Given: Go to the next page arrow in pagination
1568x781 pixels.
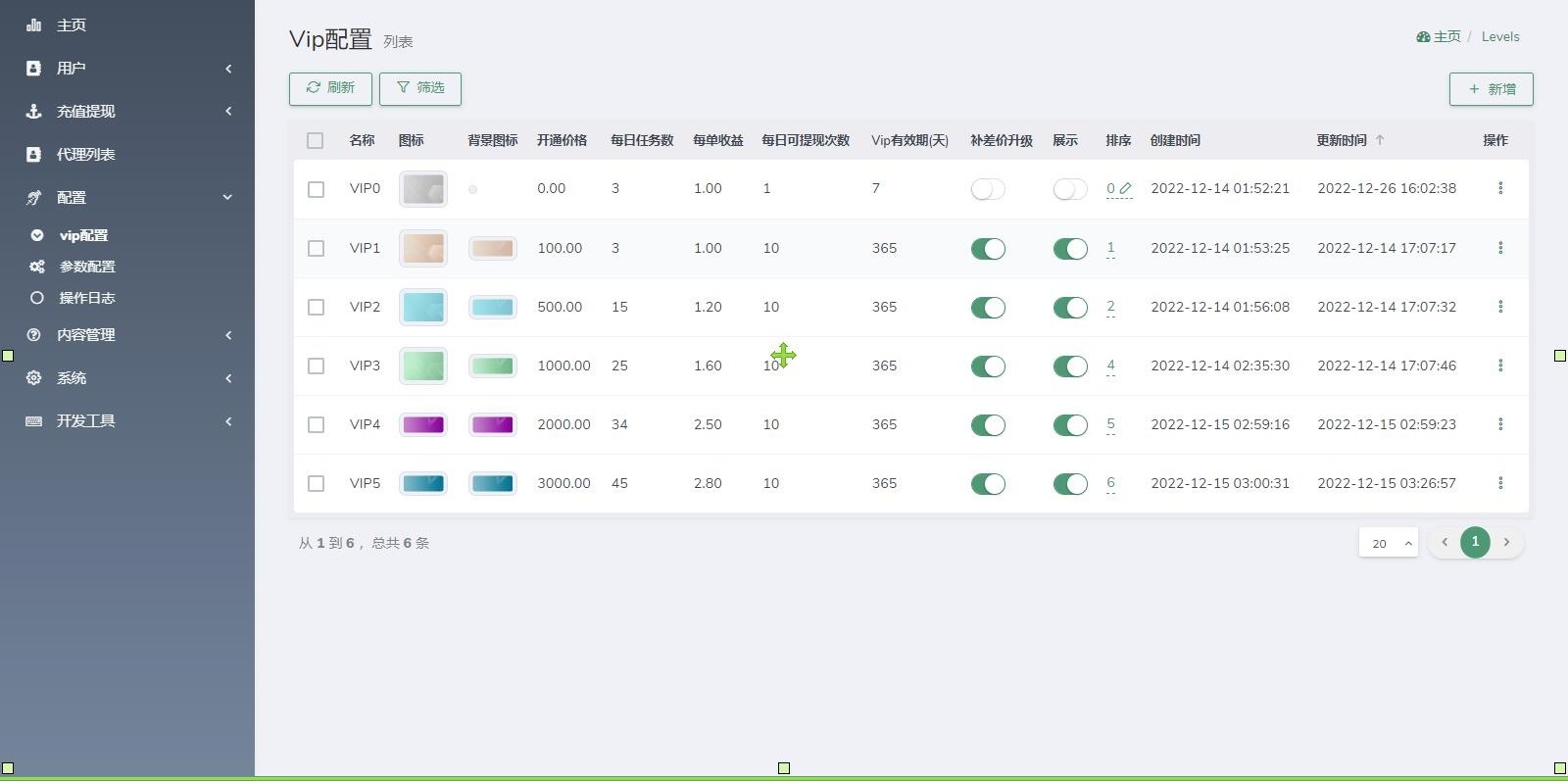Looking at the screenshot, I should 1506,542.
